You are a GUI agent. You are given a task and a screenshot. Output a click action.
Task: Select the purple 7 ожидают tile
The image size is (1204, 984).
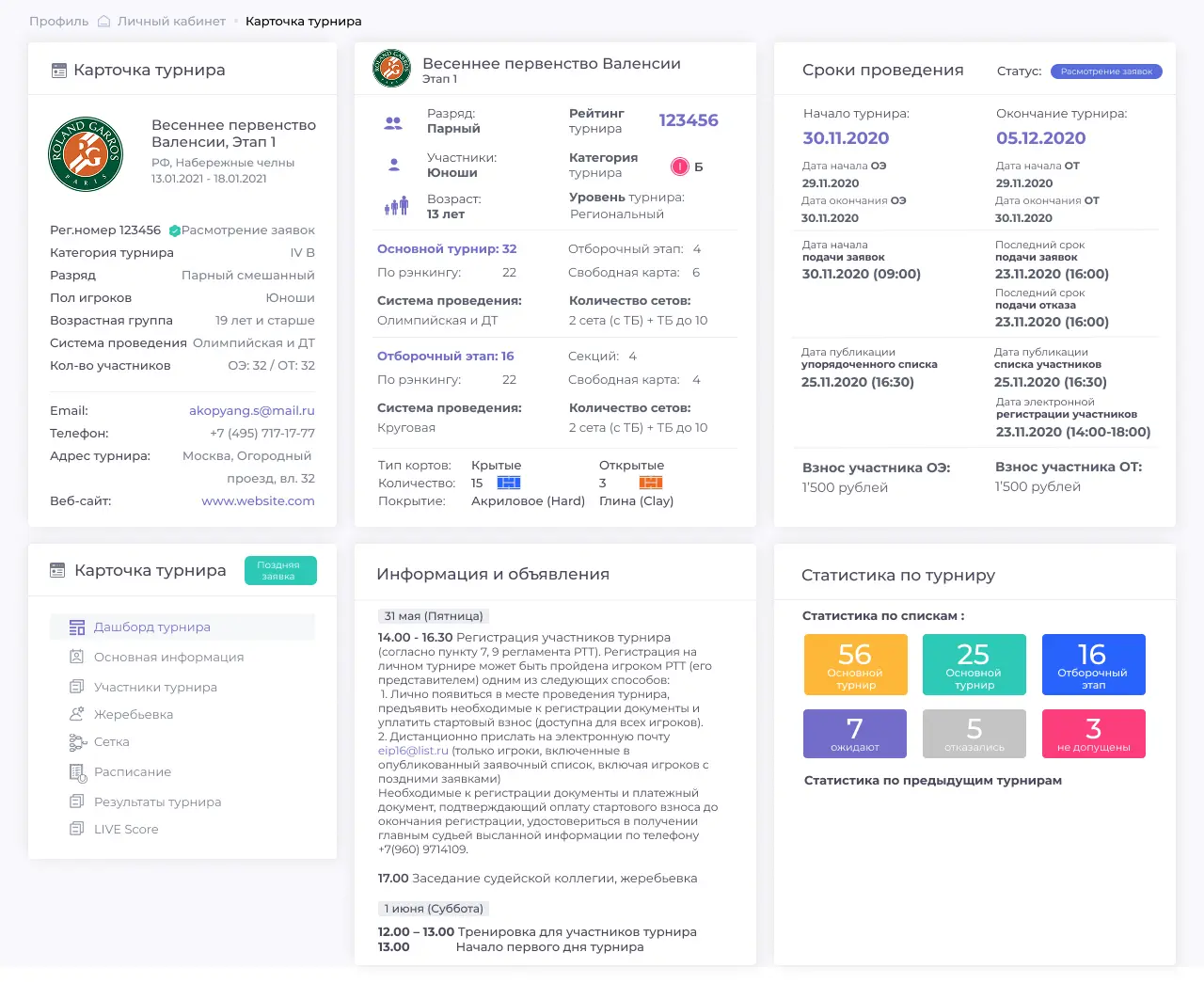pyautogui.click(x=855, y=734)
